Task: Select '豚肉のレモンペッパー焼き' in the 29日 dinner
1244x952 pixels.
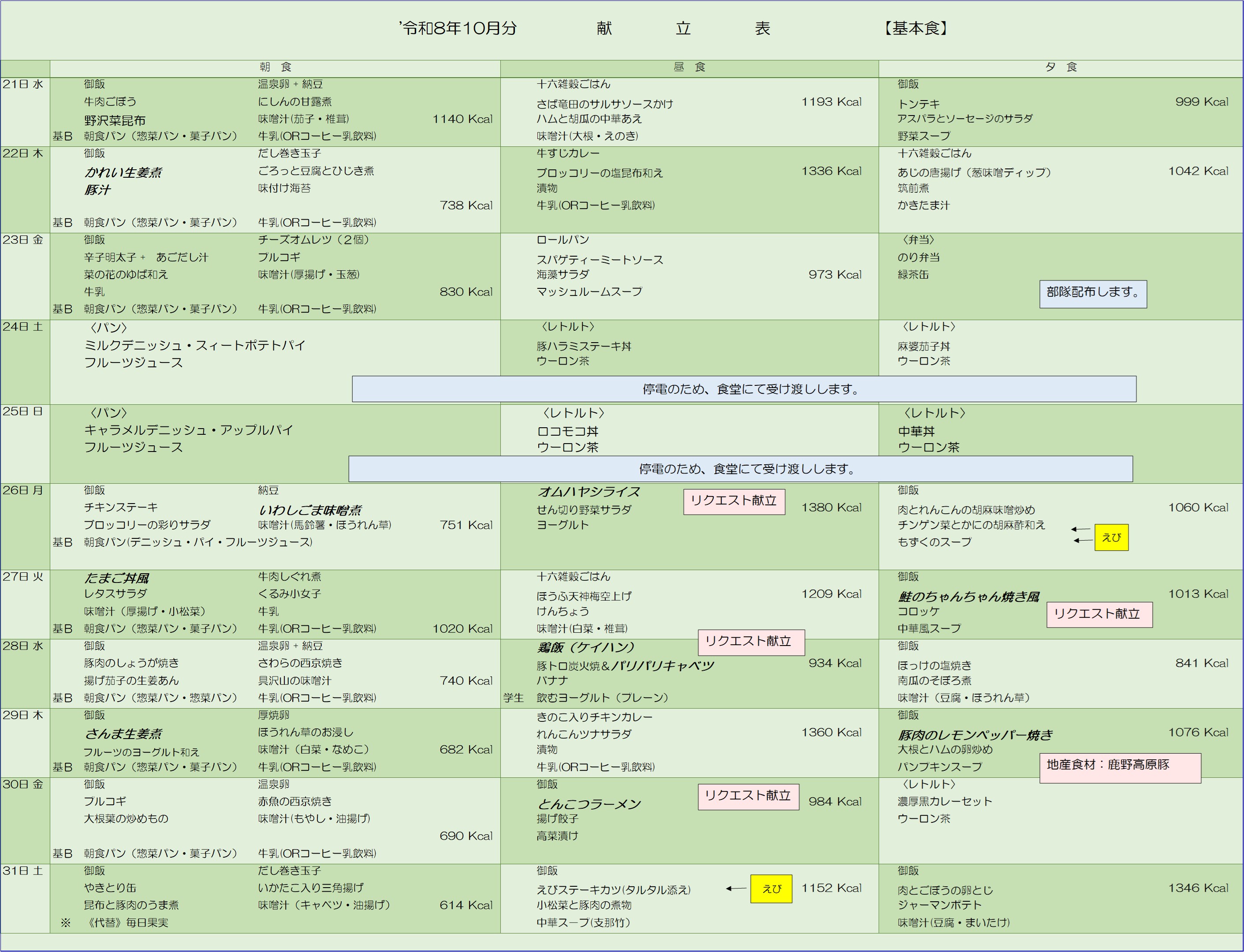Action: tap(975, 735)
